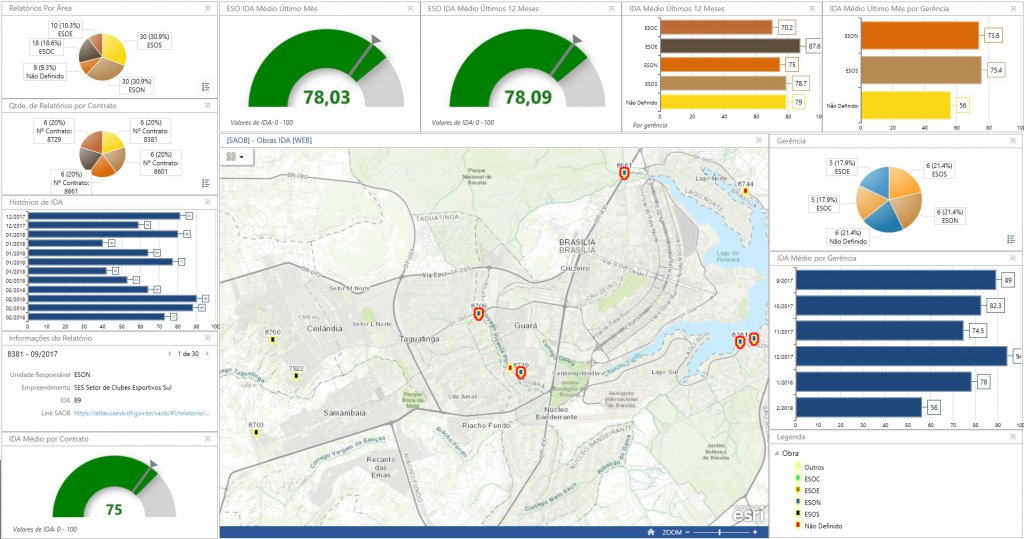The image size is (1024, 539).
Task: Adjust the map zoom slider handle
Action: point(719,532)
